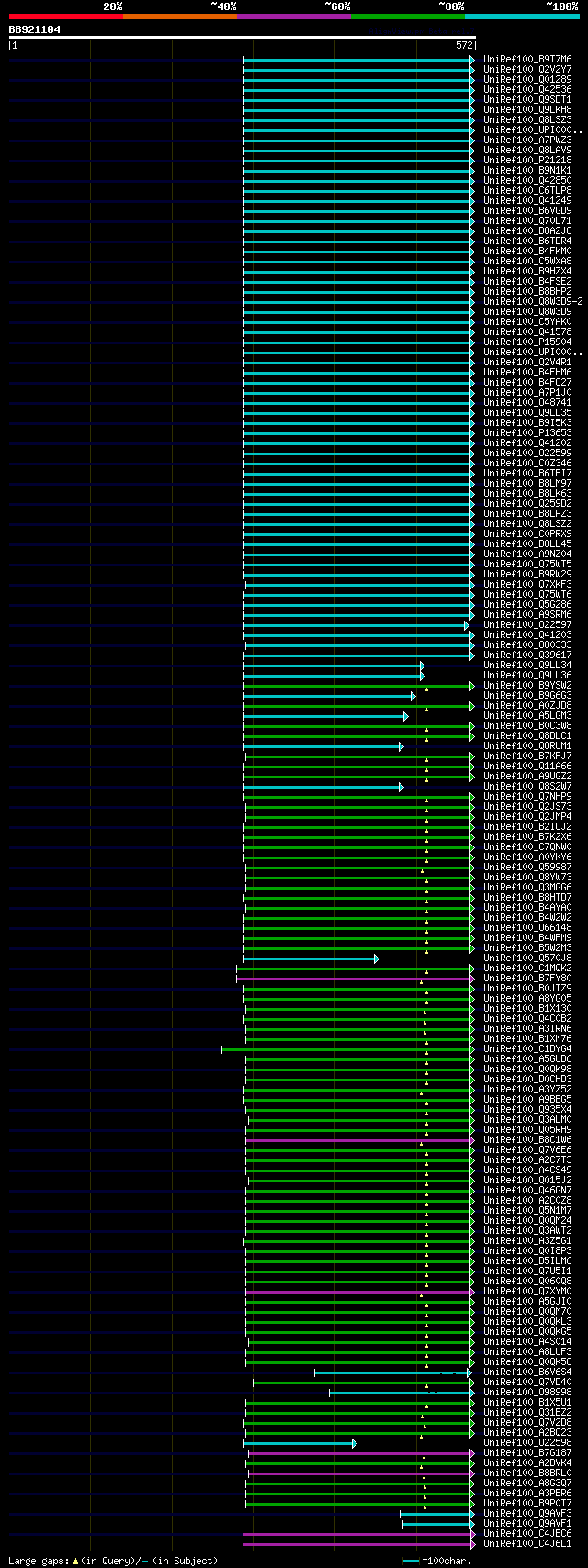The height and width of the screenshot is (1568, 588).
Task: Open hit UniRef100_C1MQK2
Action: (x=527, y=969)
